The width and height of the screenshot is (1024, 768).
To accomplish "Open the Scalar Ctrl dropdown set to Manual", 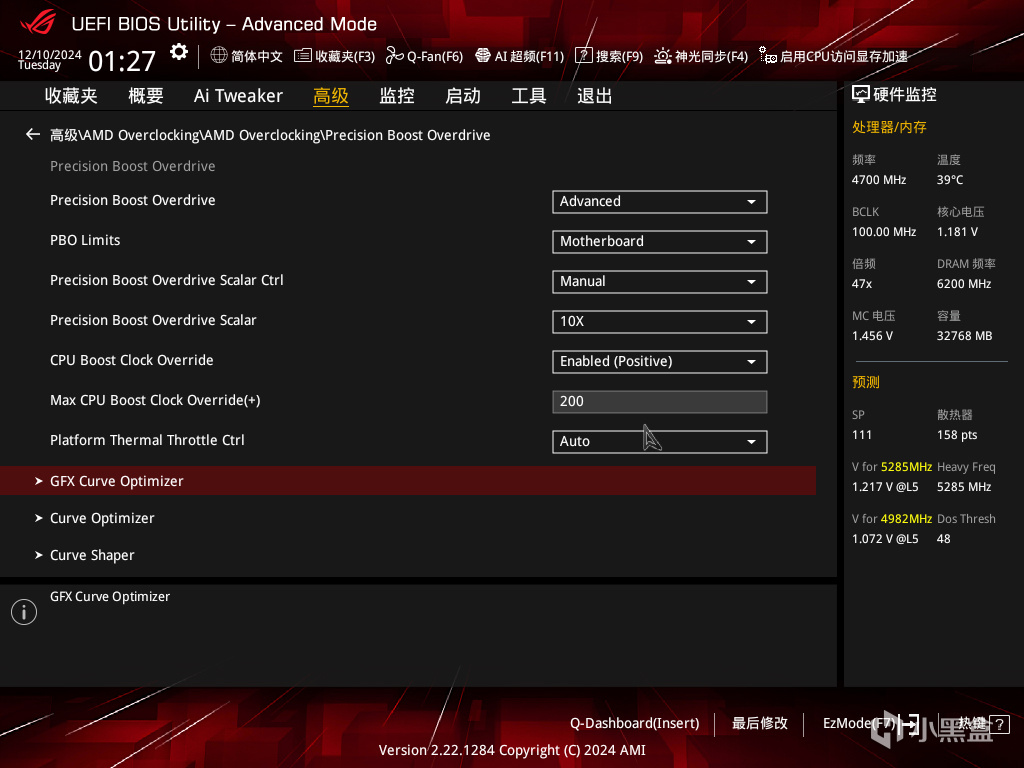I will click(660, 281).
